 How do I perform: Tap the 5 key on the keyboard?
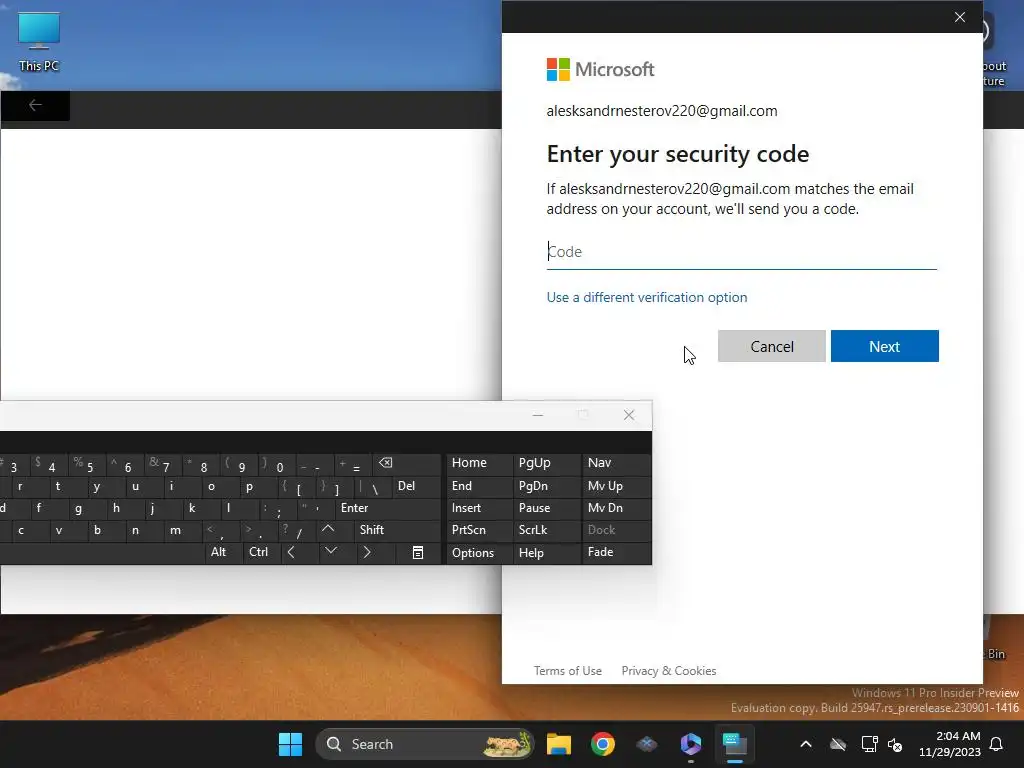click(x=87, y=465)
